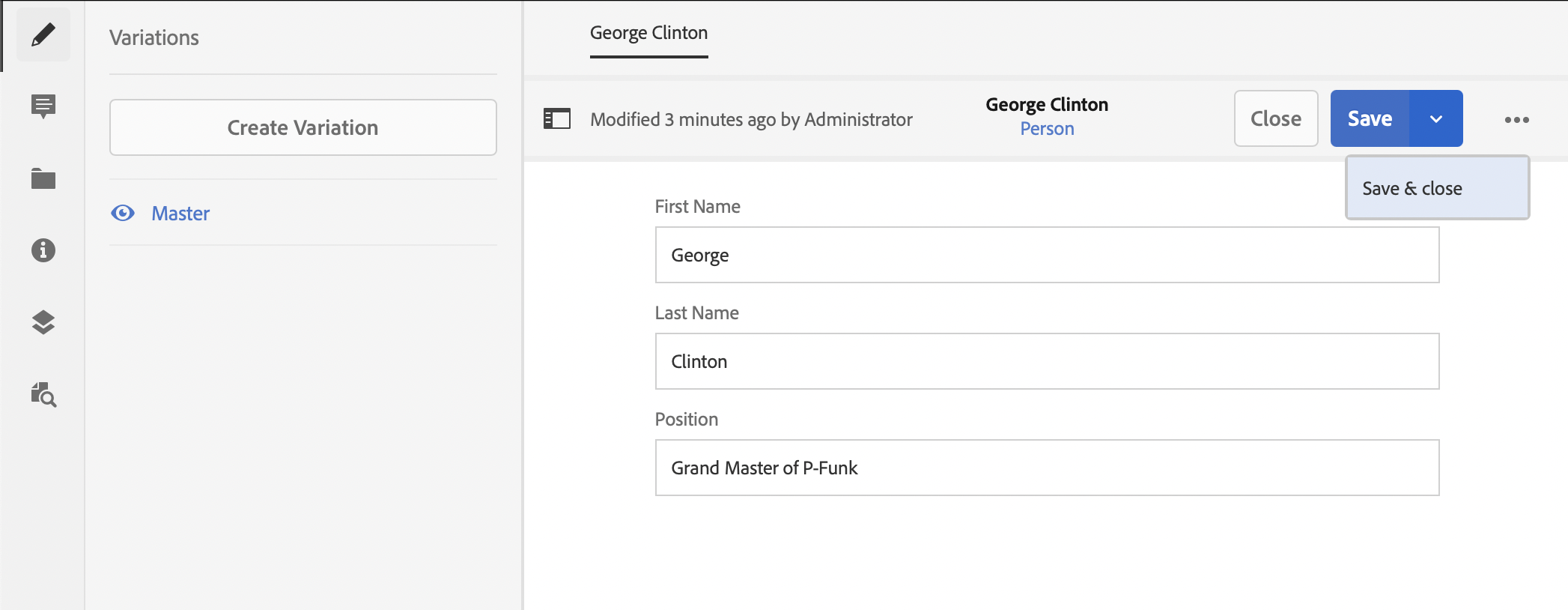Follow the Person model link
Viewport: 1568px width, 610px height.
(1046, 129)
